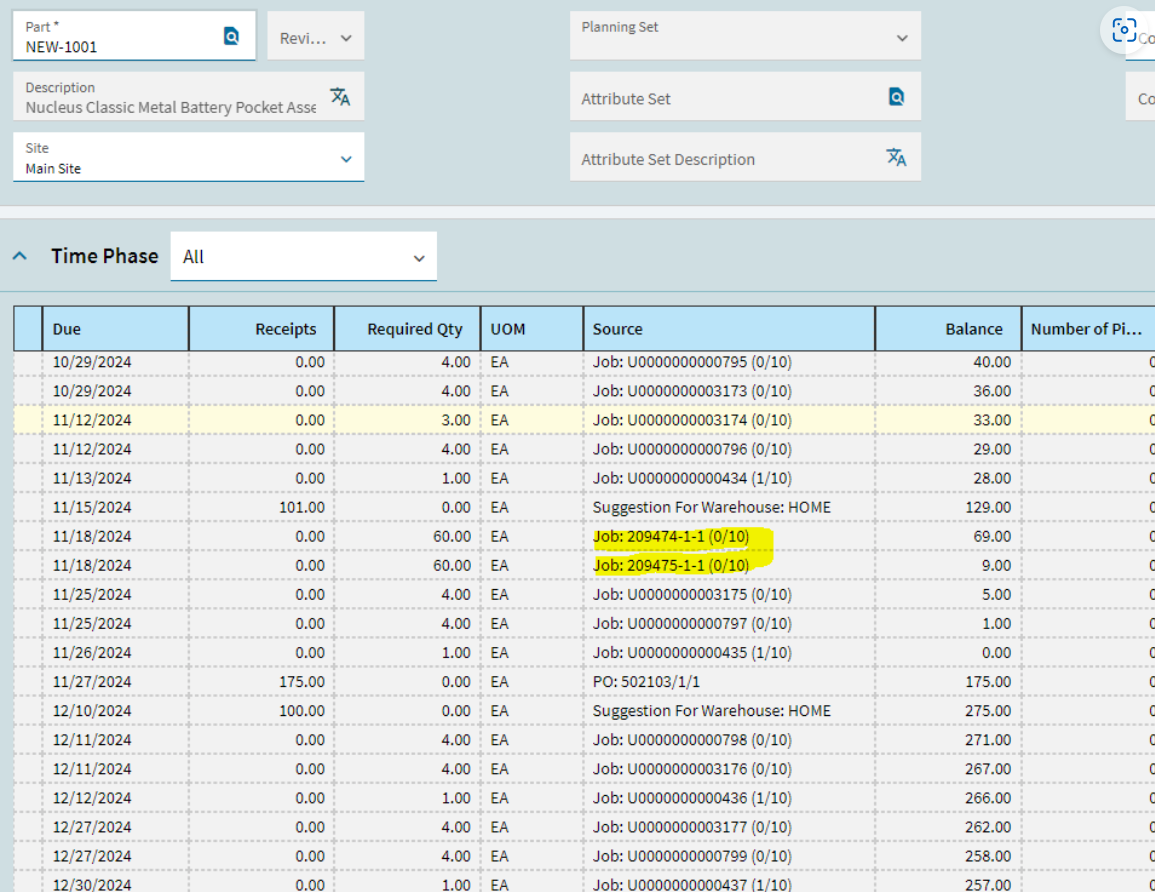Click receipts value 100.00
Viewport: 1155px width, 892px height.
pyautogui.click(x=301, y=710)
